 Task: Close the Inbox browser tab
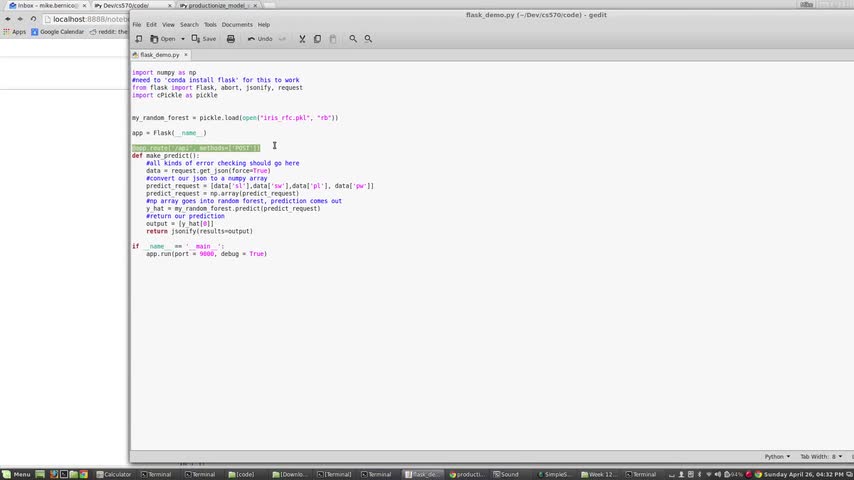point(84,5)
